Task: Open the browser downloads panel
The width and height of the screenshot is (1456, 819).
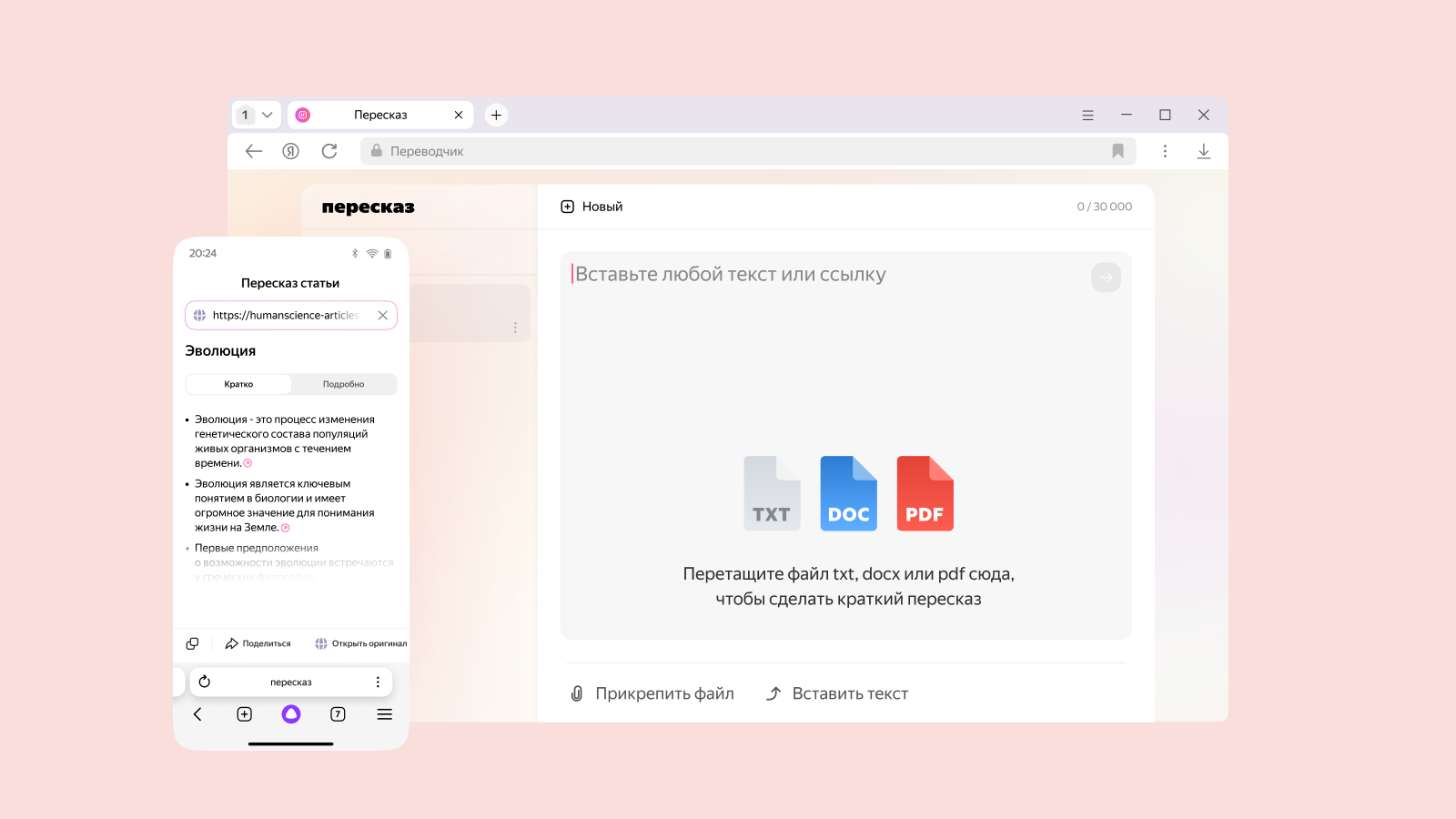Action: [1204, 151]
